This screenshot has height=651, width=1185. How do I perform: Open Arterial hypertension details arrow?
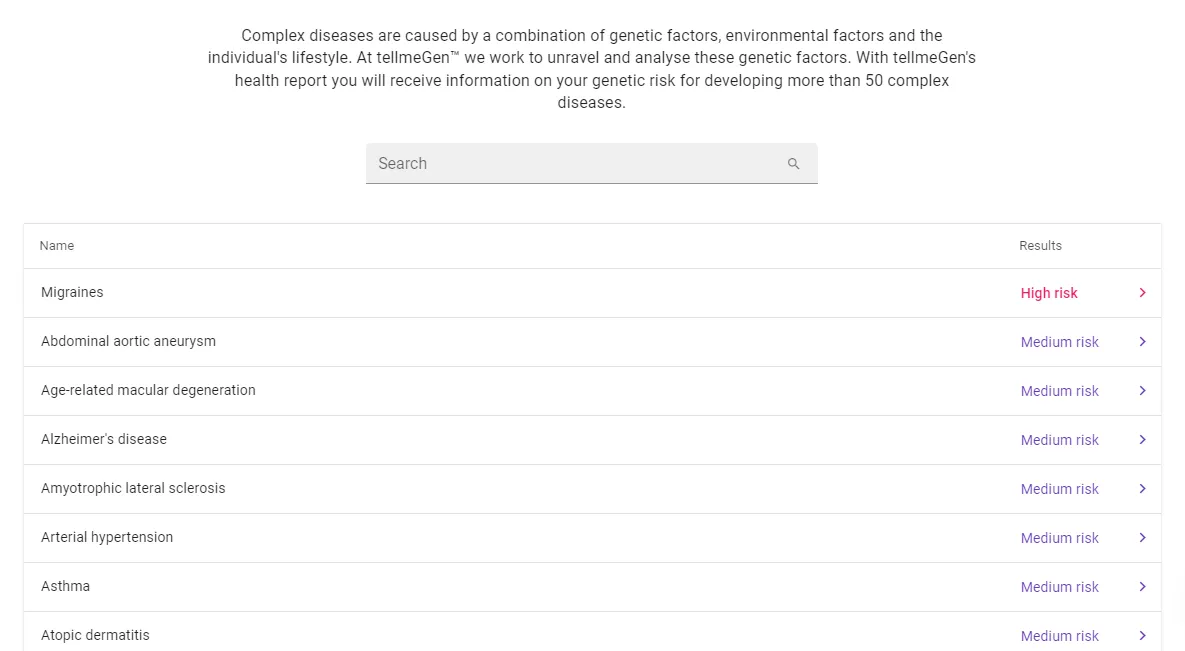[x=1142, y=538]
